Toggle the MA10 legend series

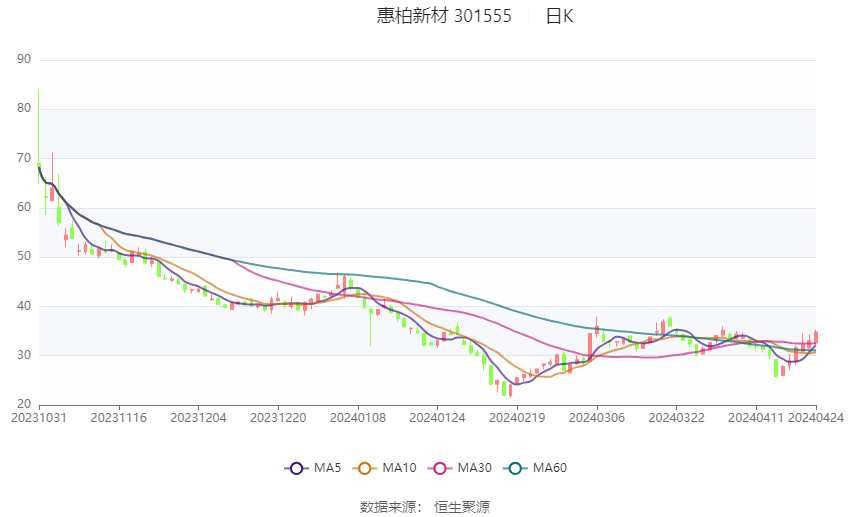tap(384, 468)
